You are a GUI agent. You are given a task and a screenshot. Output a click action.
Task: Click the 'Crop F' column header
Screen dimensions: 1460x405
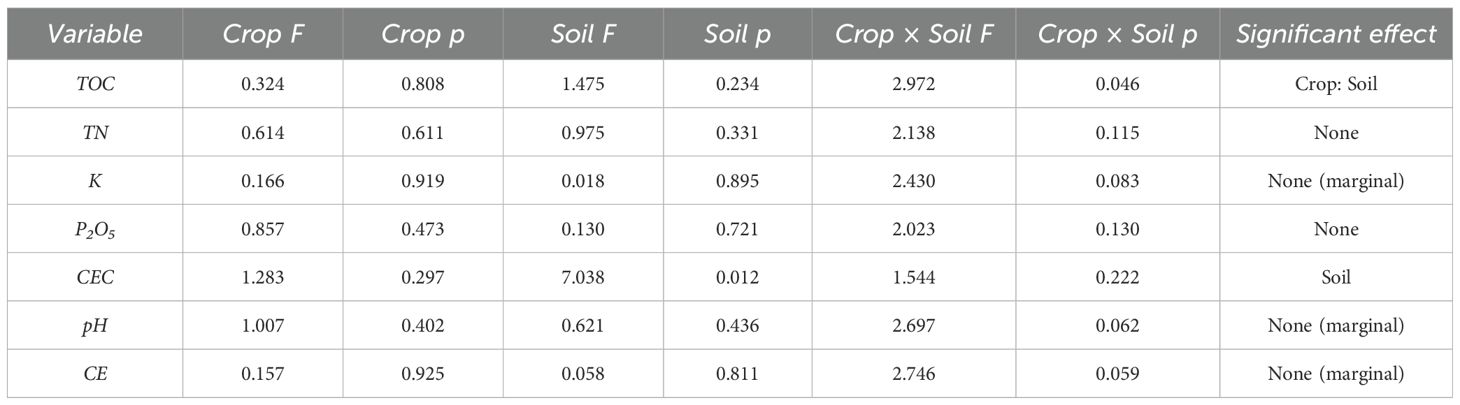click(x=263, y=35)
